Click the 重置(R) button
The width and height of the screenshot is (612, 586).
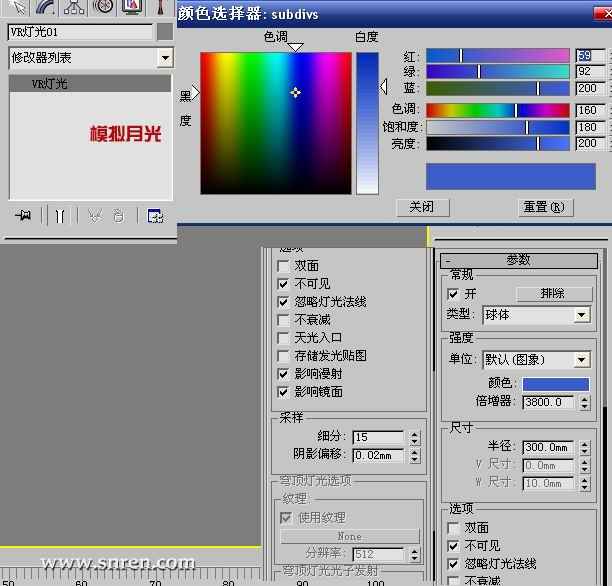[x=545, y=207]
